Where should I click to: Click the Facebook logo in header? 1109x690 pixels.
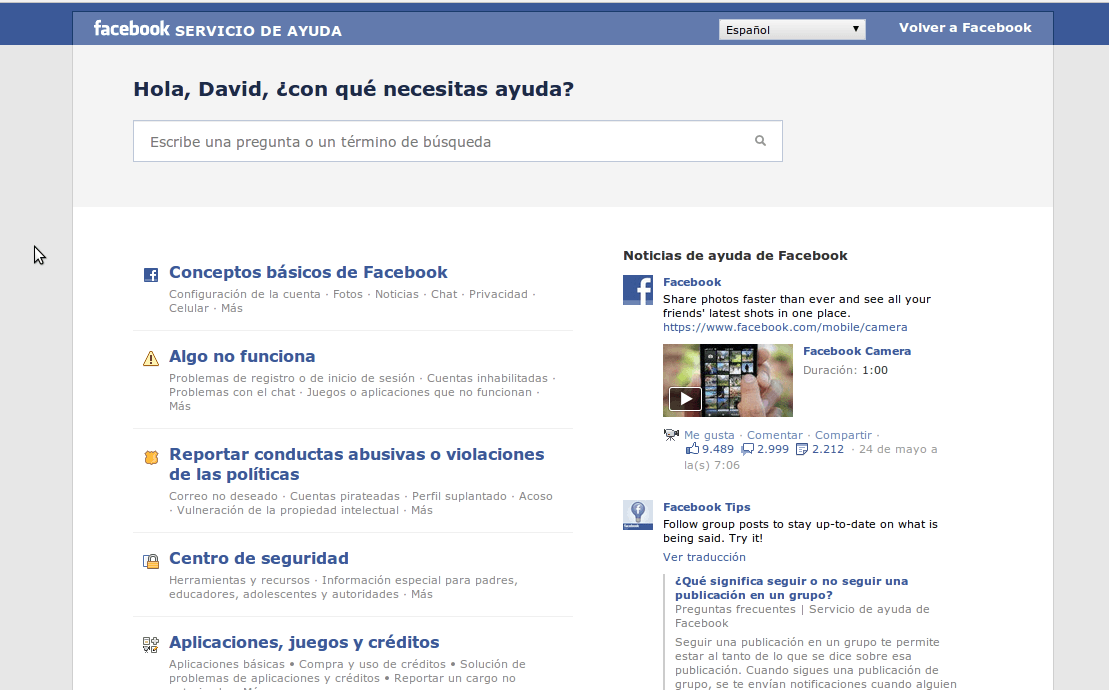131,29
